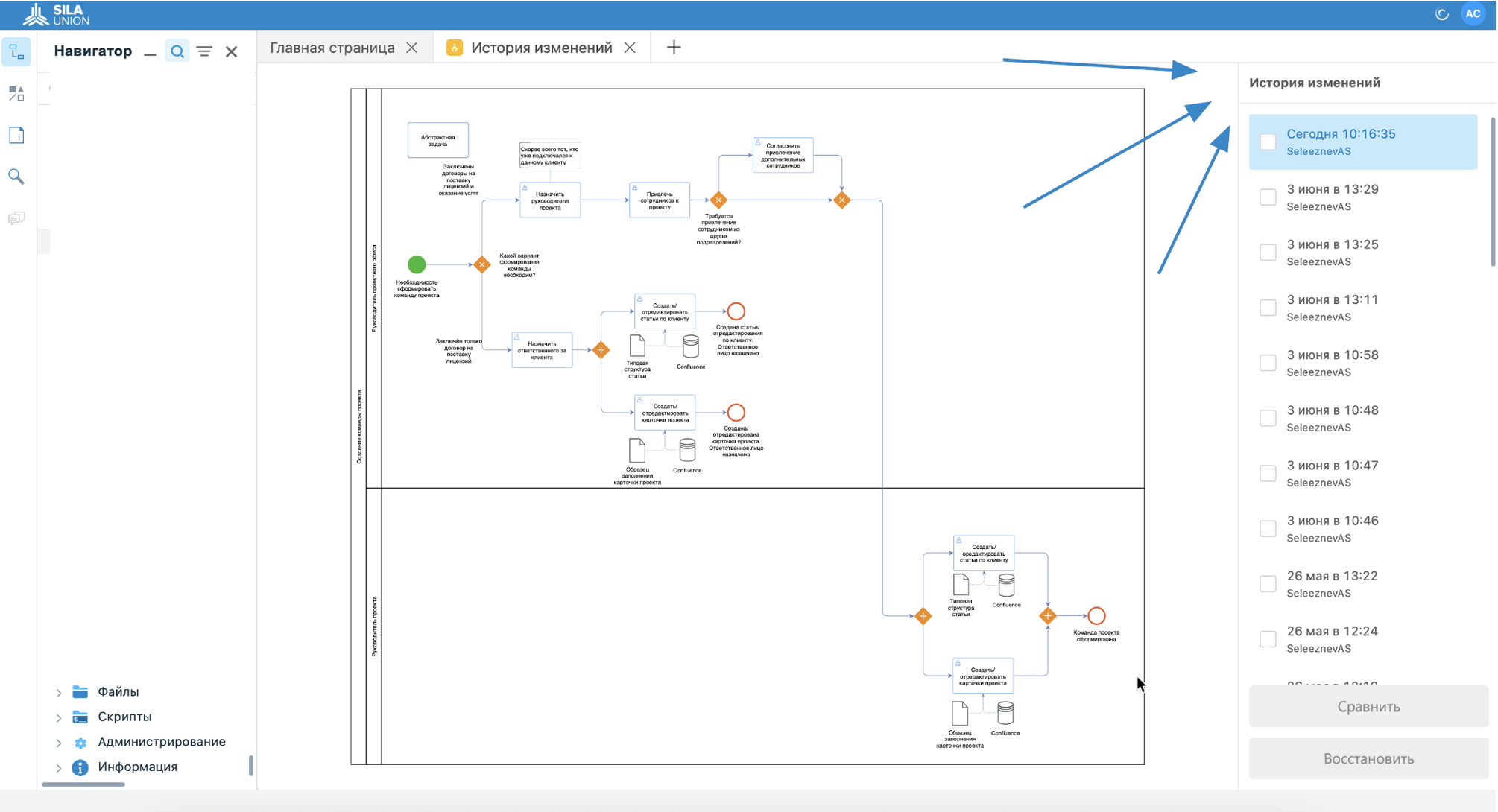Open the shapes panel icon in sidebar
This screenshot has width=1498, height=812.
pos(16,93)
